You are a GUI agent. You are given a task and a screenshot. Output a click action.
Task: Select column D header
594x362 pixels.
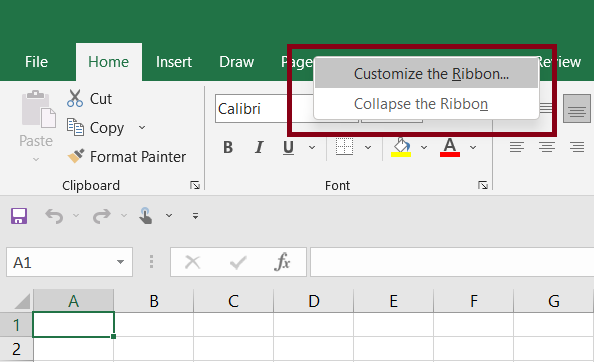point(314,301)
